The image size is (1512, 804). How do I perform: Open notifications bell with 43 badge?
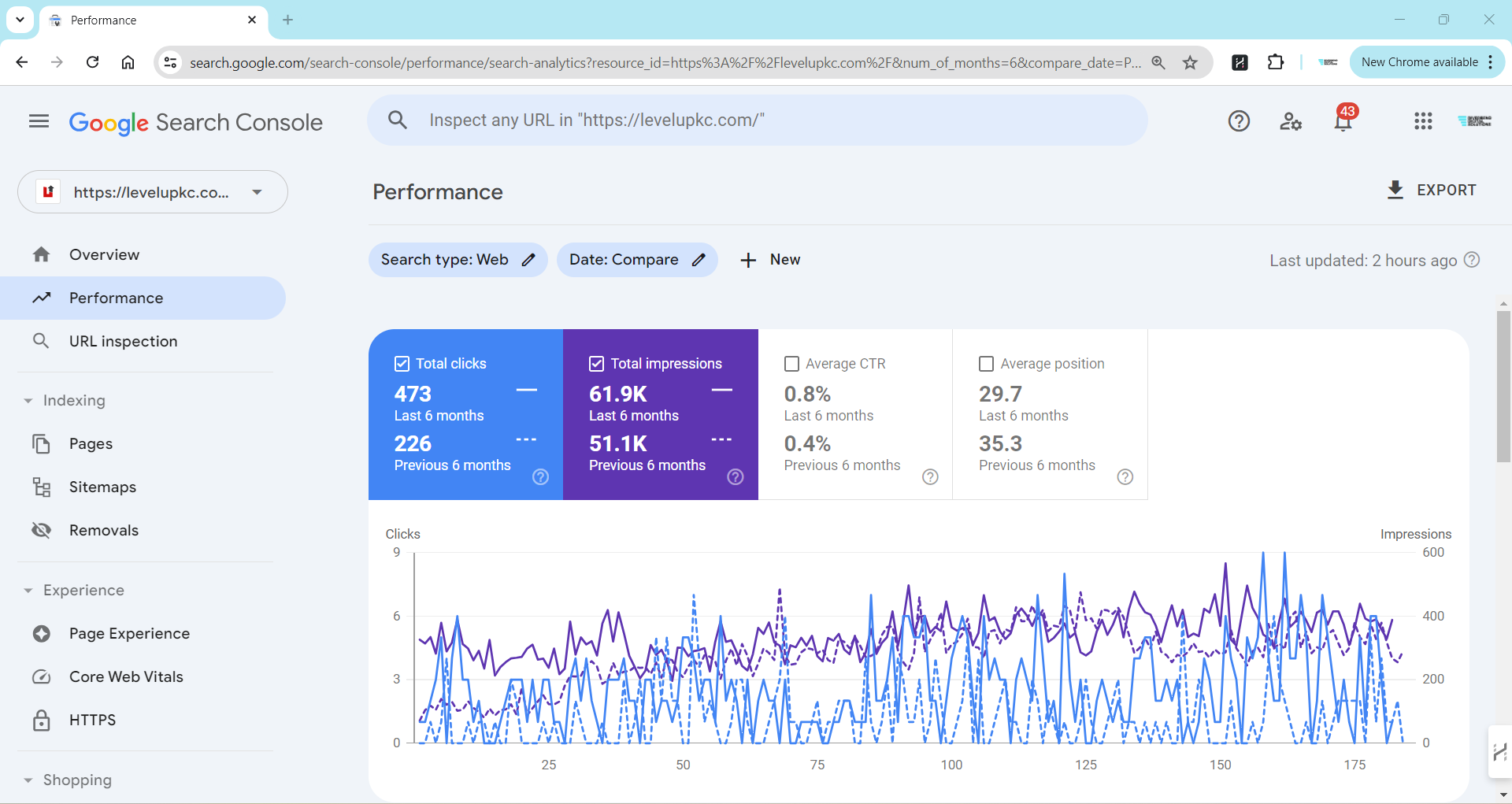1343,120
